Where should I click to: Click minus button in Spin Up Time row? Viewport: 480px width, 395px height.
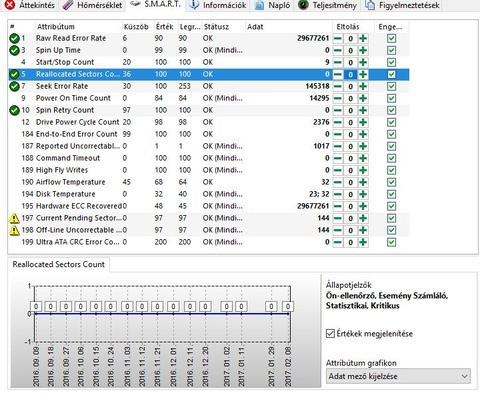point(338,50)
